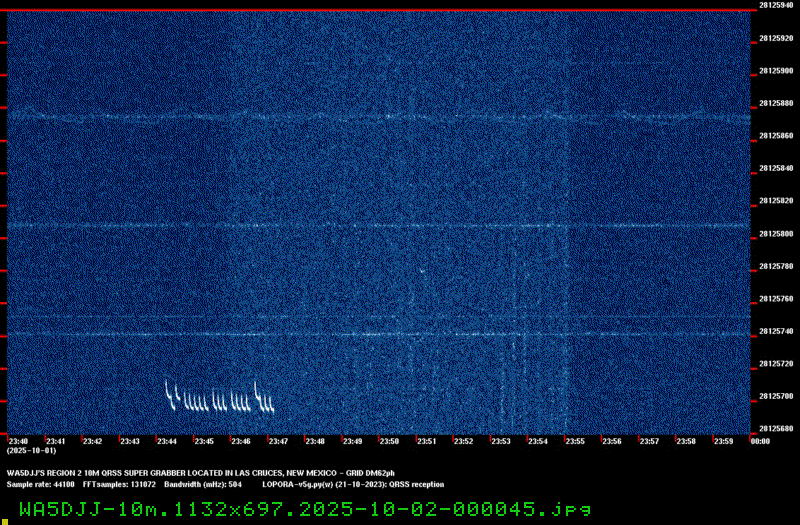The width and height of the screenshot is (800, 525).
Task: Click the 23:49 time axis label
Action: click(352, 441)
